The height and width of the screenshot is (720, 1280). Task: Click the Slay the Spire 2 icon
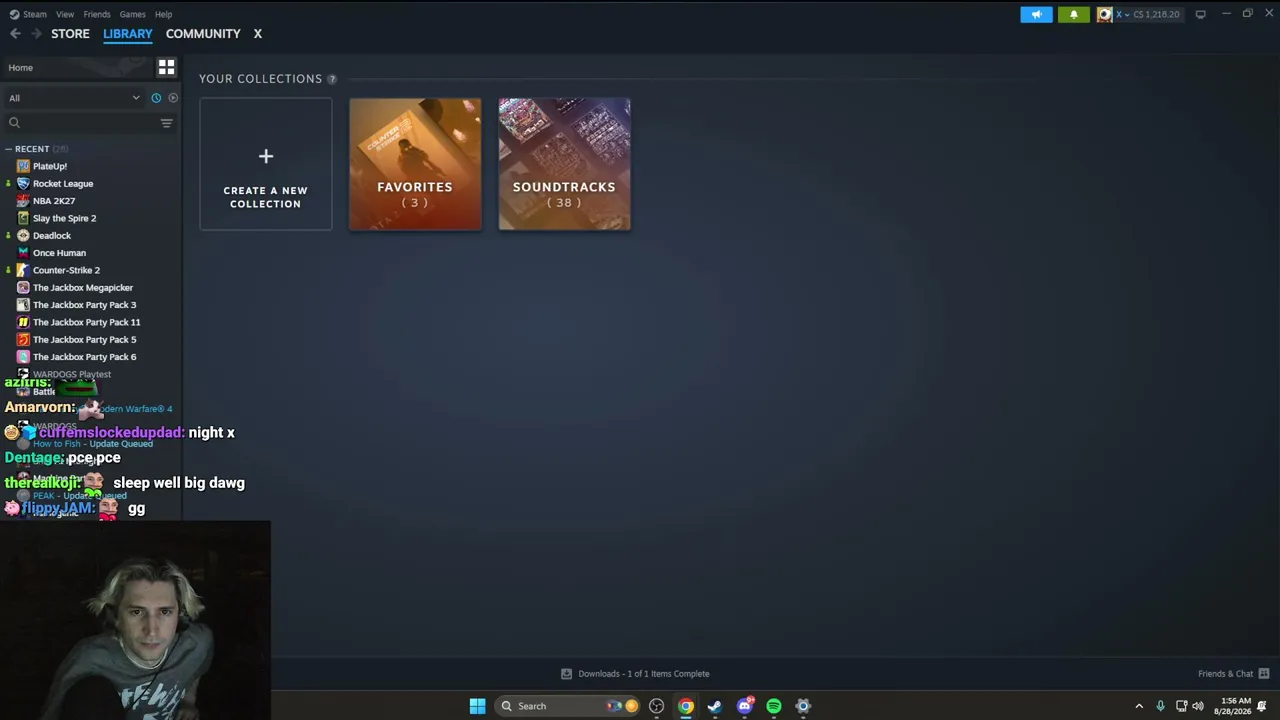(x=23, y=218)
